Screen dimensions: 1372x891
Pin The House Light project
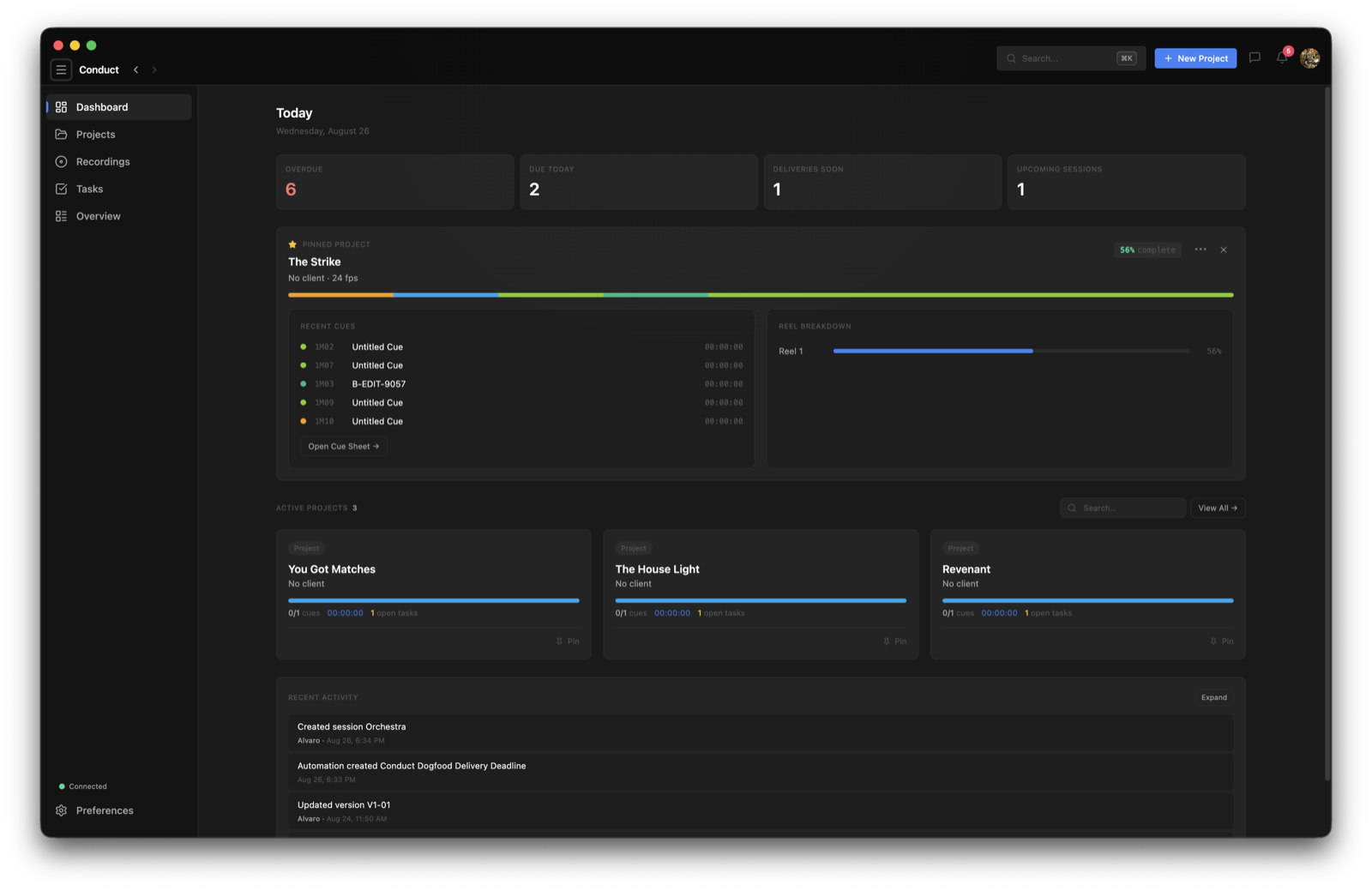[894, 641]
